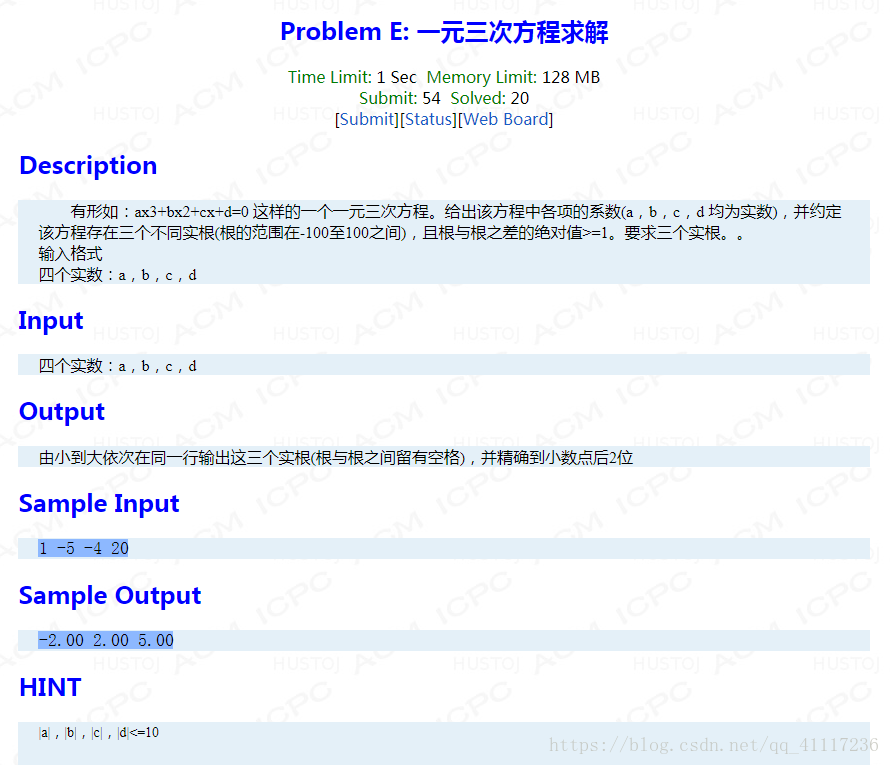Click the sample output '-2.00 2.00 5.00'
Image resolution: width=890 pixels, height=765 pixels.
click(x=106, y=640)
